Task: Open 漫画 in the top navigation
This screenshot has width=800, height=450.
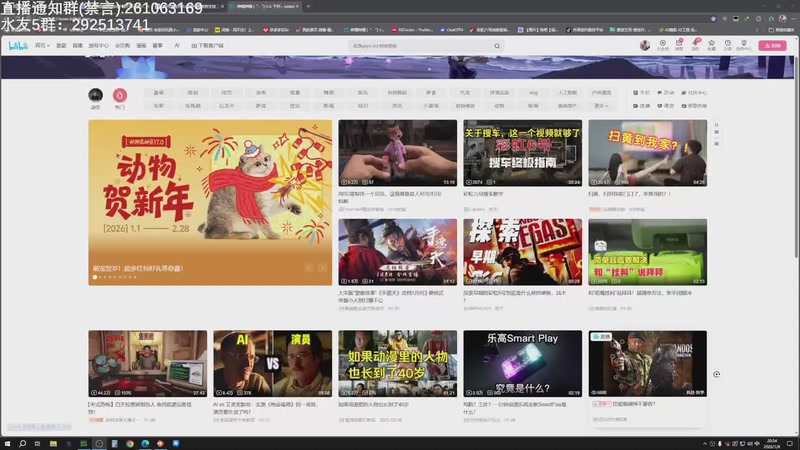Action: (x=141, y=46)
